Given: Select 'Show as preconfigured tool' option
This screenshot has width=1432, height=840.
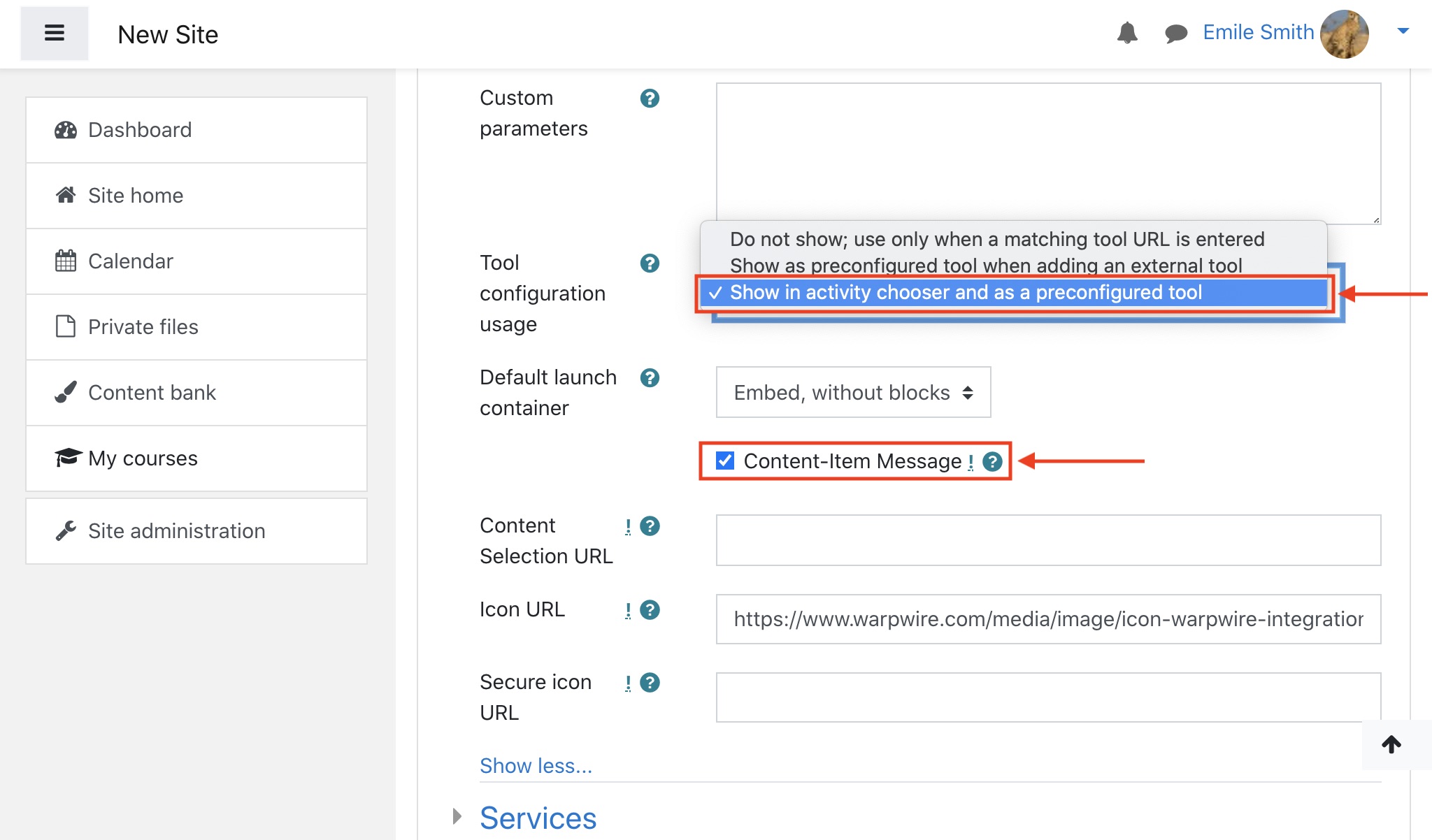Looking at the screenshot, I should click(985, 266).
